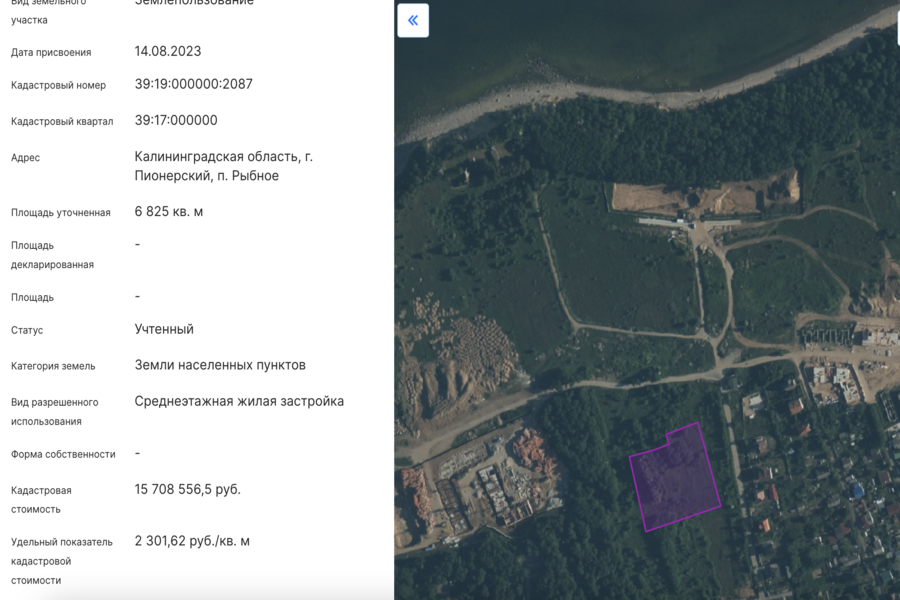Click the Кадастровый номер label
Image resolution: width=900 pixels, height=600 pixels.
coord(58,86)
